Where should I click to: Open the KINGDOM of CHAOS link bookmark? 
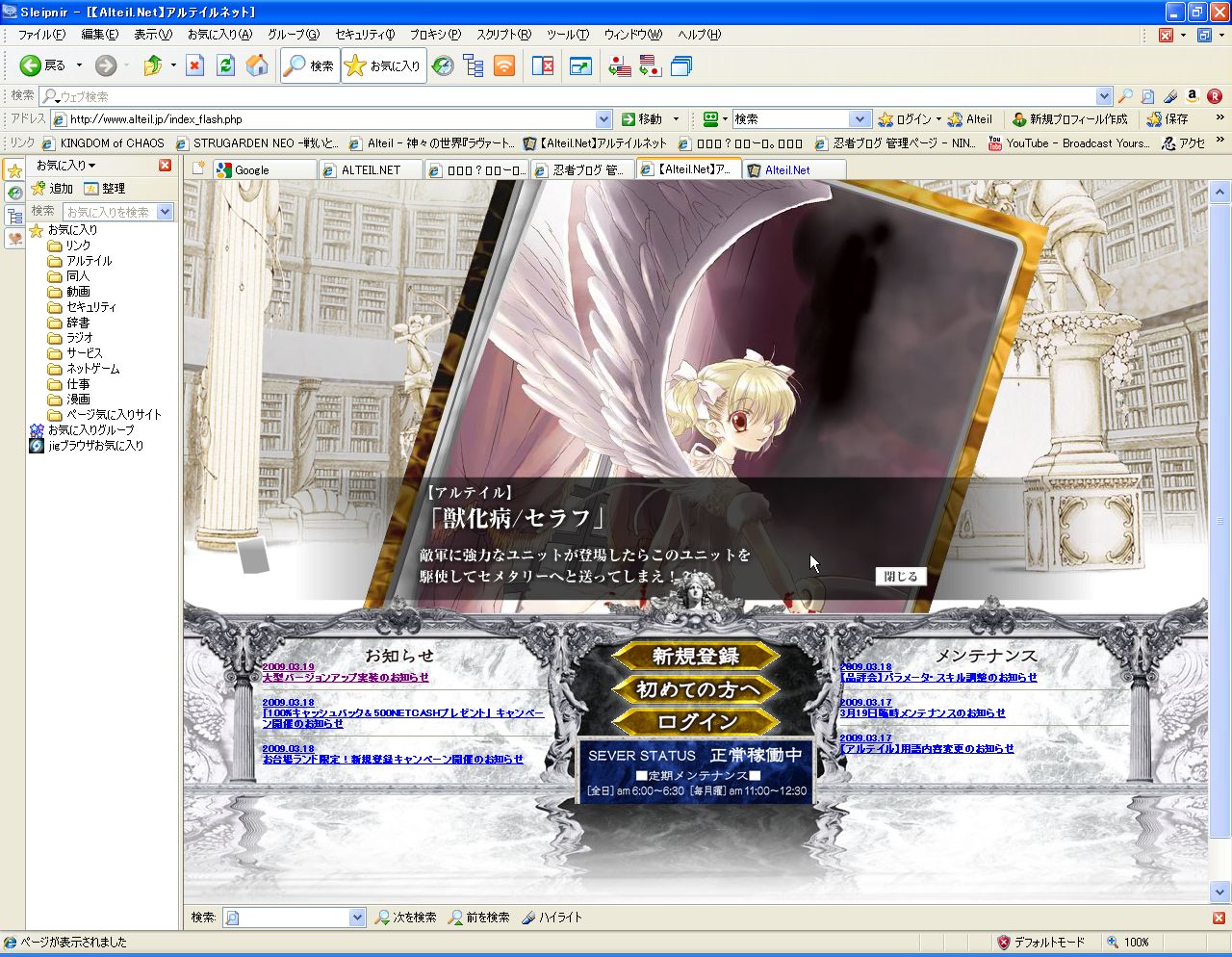point(105,142)
